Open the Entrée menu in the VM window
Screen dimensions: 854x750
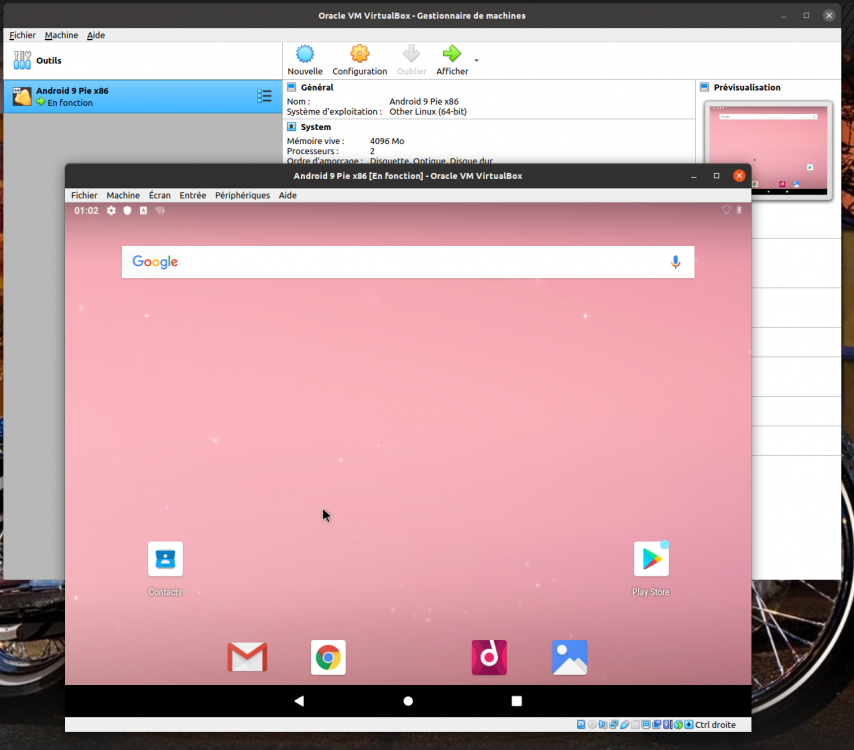coord(193,195)
